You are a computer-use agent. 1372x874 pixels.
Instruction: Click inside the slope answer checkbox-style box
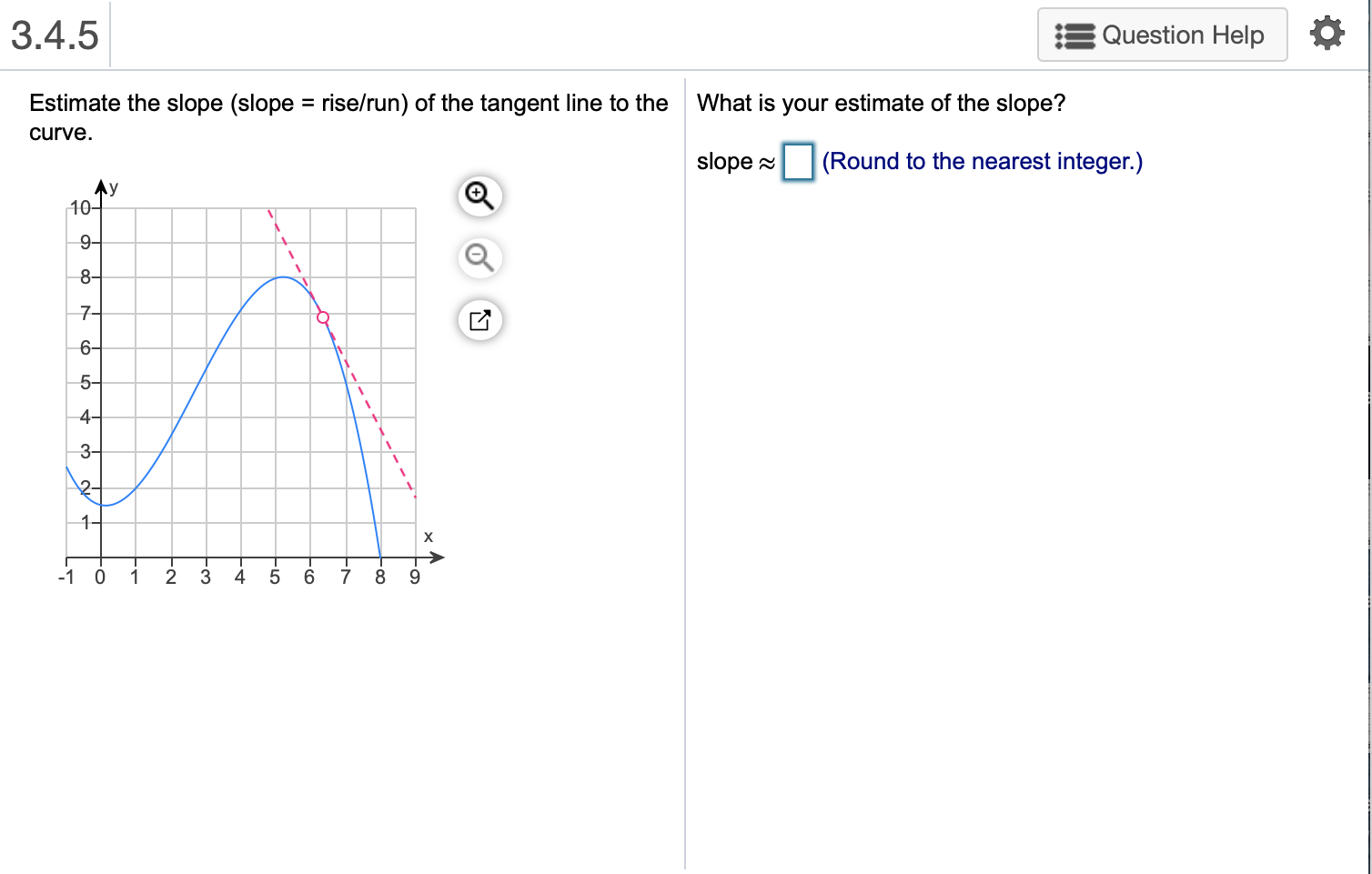pos(796,162)
